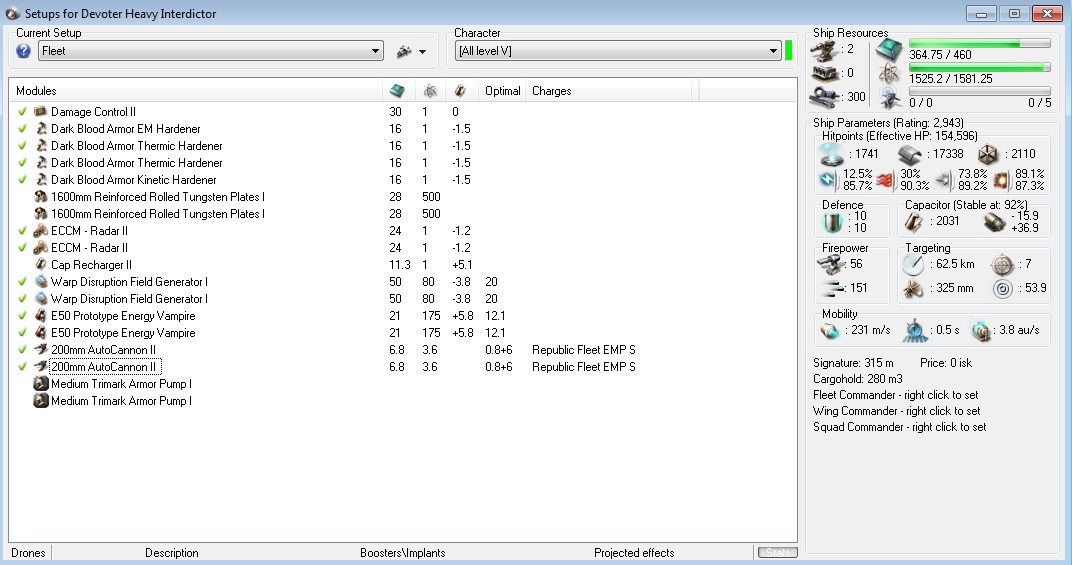Toggle the Damage Control II checkmark

coord(23,111)
